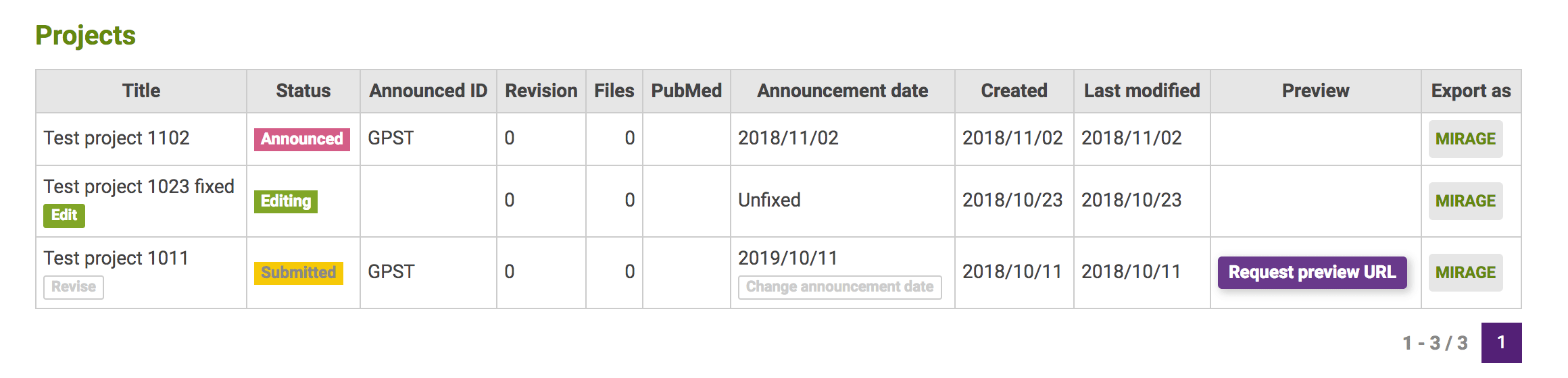The image size is (1568, 378).
Task: Go to page 1 in pagination
Action: pyautogui.click(x=1501, y=343)
